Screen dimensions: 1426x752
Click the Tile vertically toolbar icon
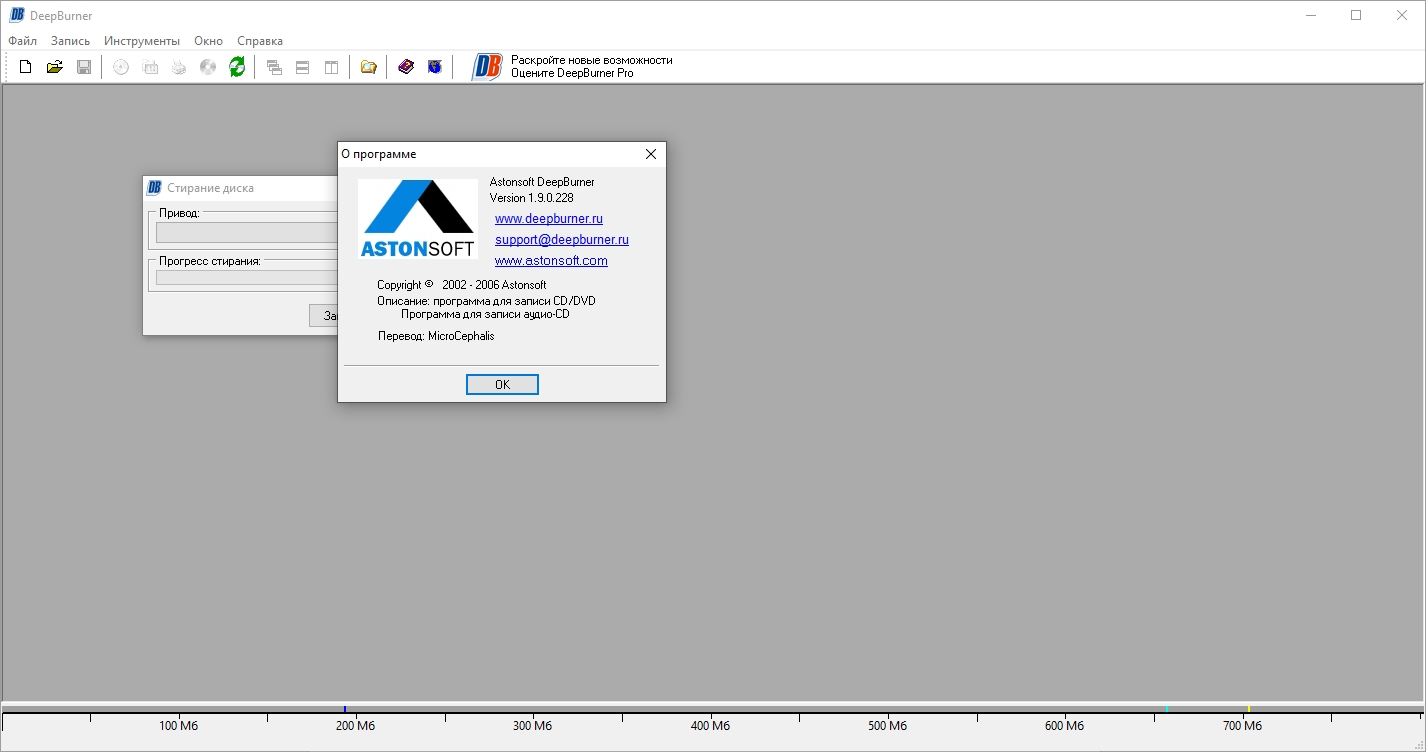[331, 67]
